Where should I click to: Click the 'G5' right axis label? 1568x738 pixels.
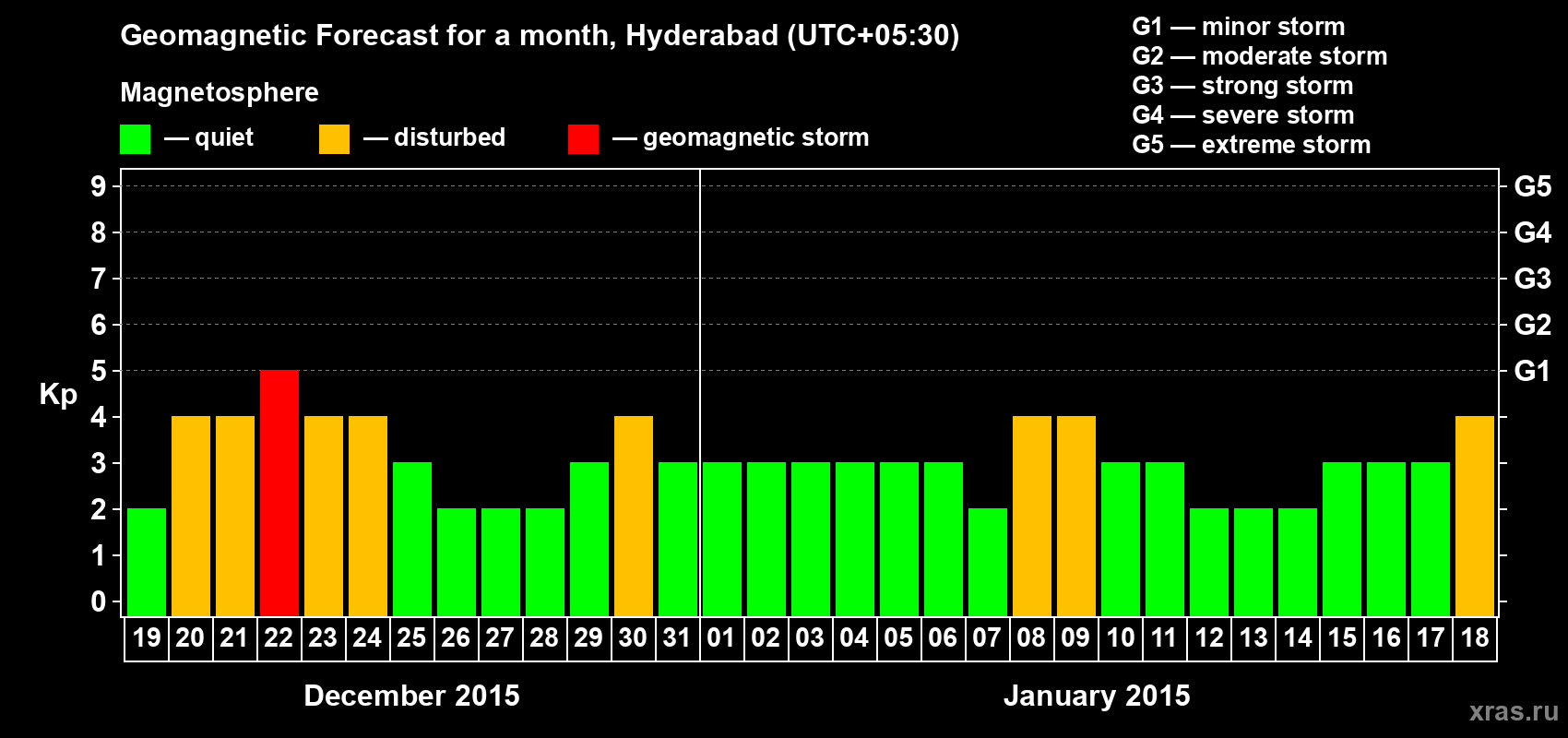click(1533, 186)
